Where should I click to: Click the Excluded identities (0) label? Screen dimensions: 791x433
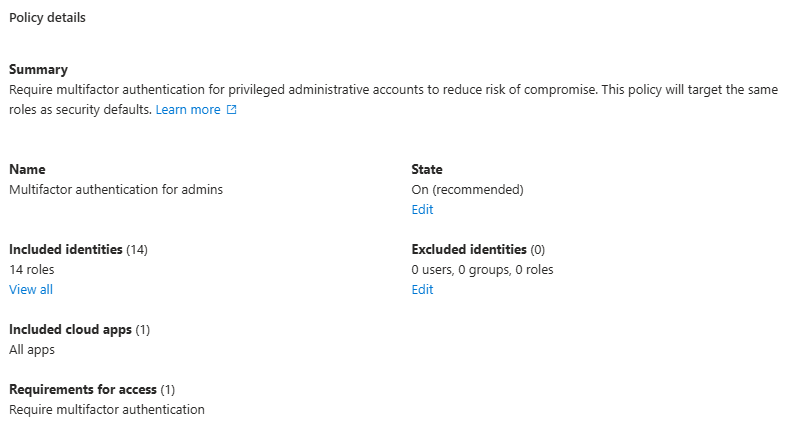click(x=478, y=250)
